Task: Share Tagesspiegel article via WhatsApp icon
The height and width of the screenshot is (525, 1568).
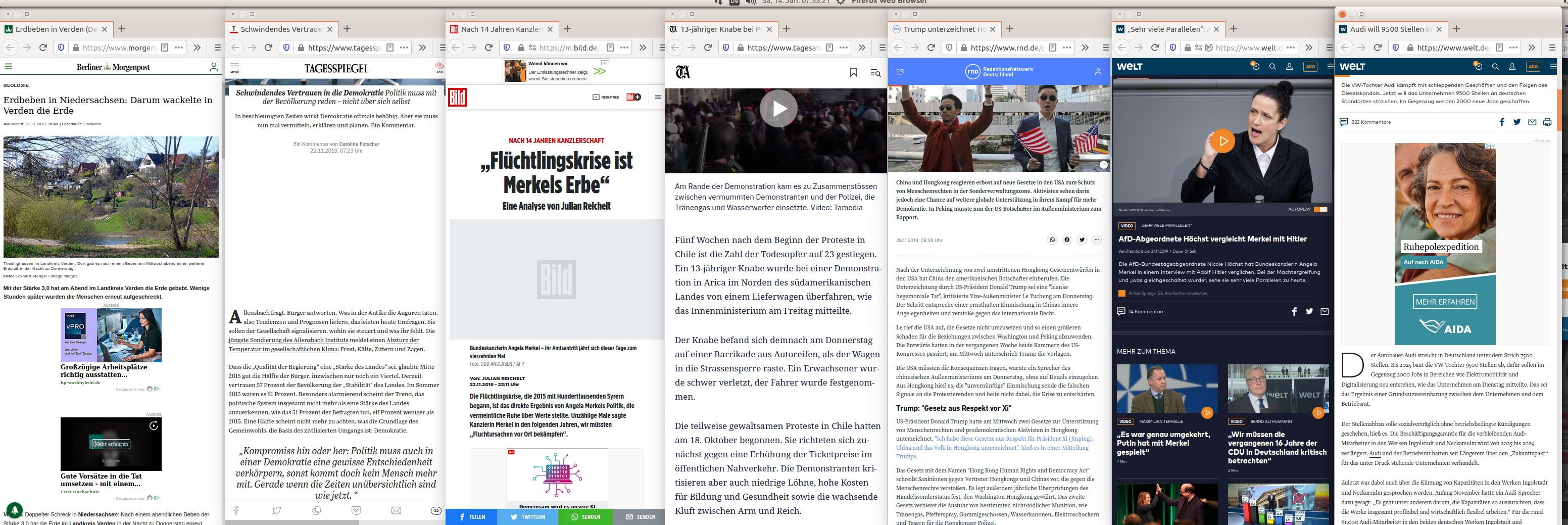Action: click(317, 510)
